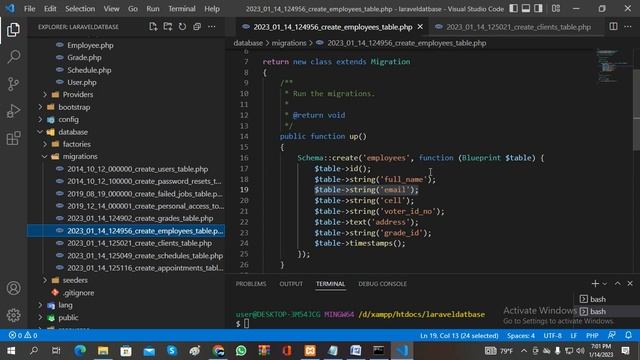Image resolution: width=640 pixels, height=360 pixels.
Task: Open the Run and Debug view
Action: pyautogui.click(x=13, y=111)
